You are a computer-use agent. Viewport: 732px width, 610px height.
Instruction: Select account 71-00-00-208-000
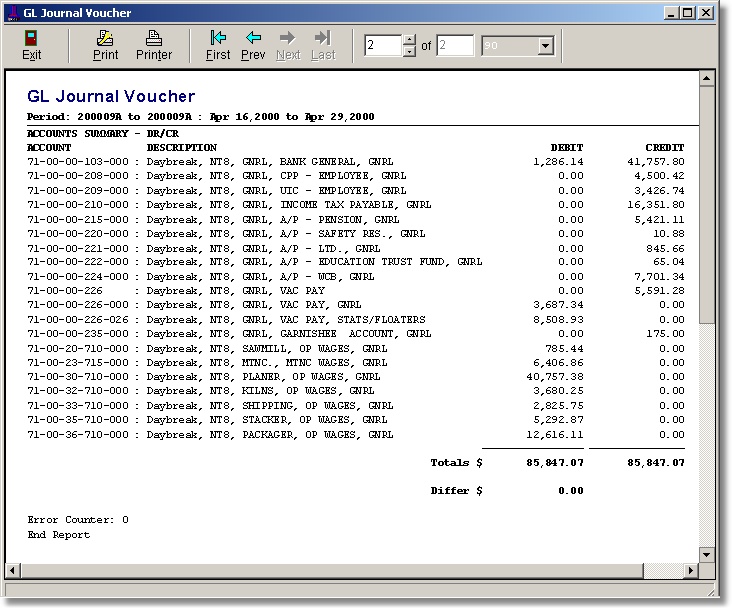pyautogui.click(x=78, y=176)
